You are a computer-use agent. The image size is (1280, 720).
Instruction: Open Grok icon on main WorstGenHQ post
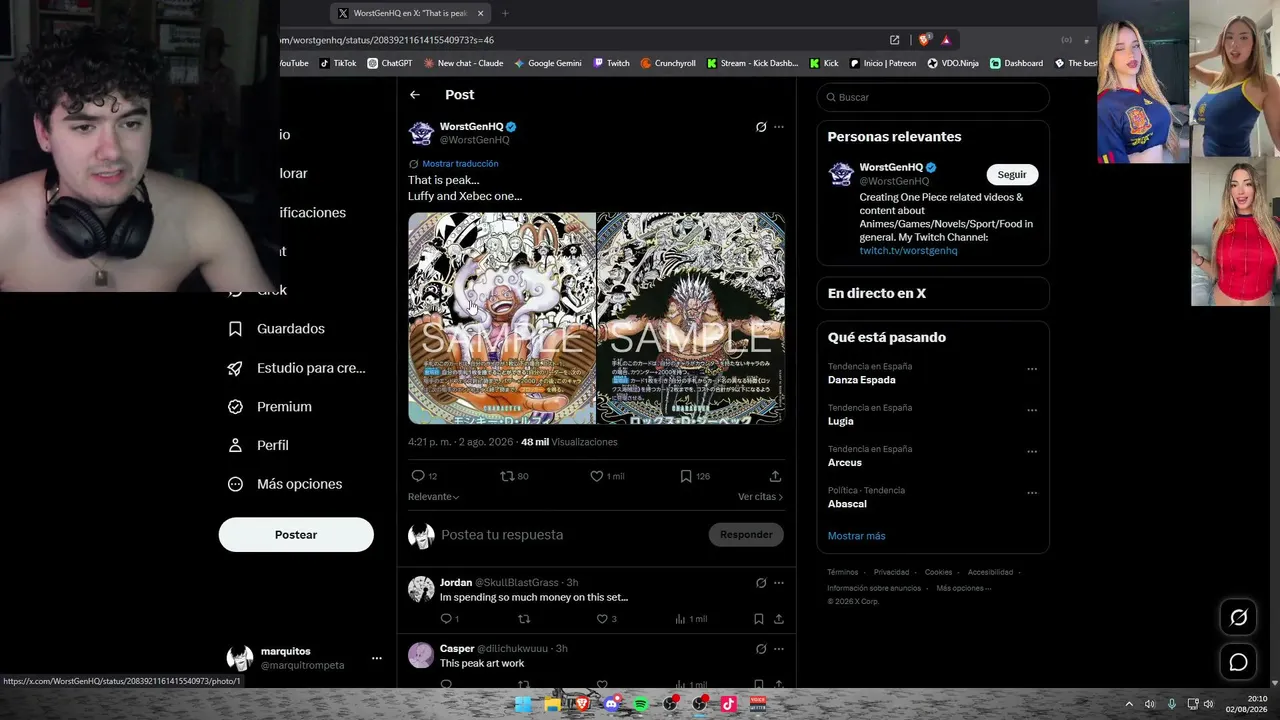tap(761, 127)
